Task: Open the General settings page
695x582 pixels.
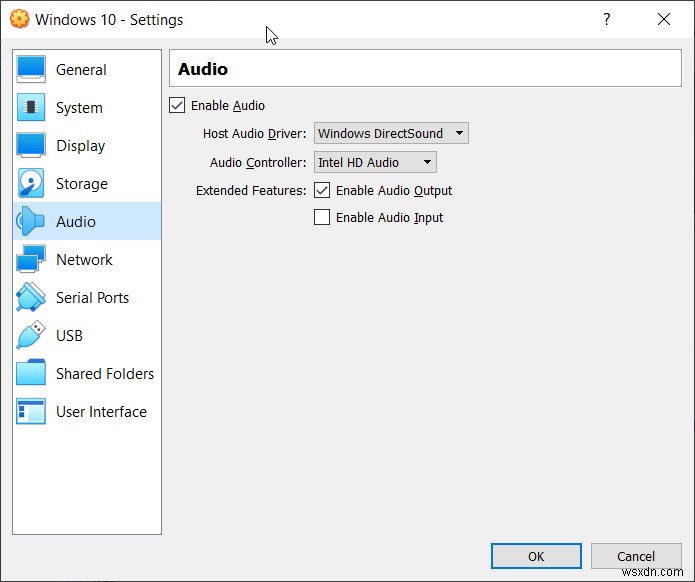Action: tap(87, 70)
